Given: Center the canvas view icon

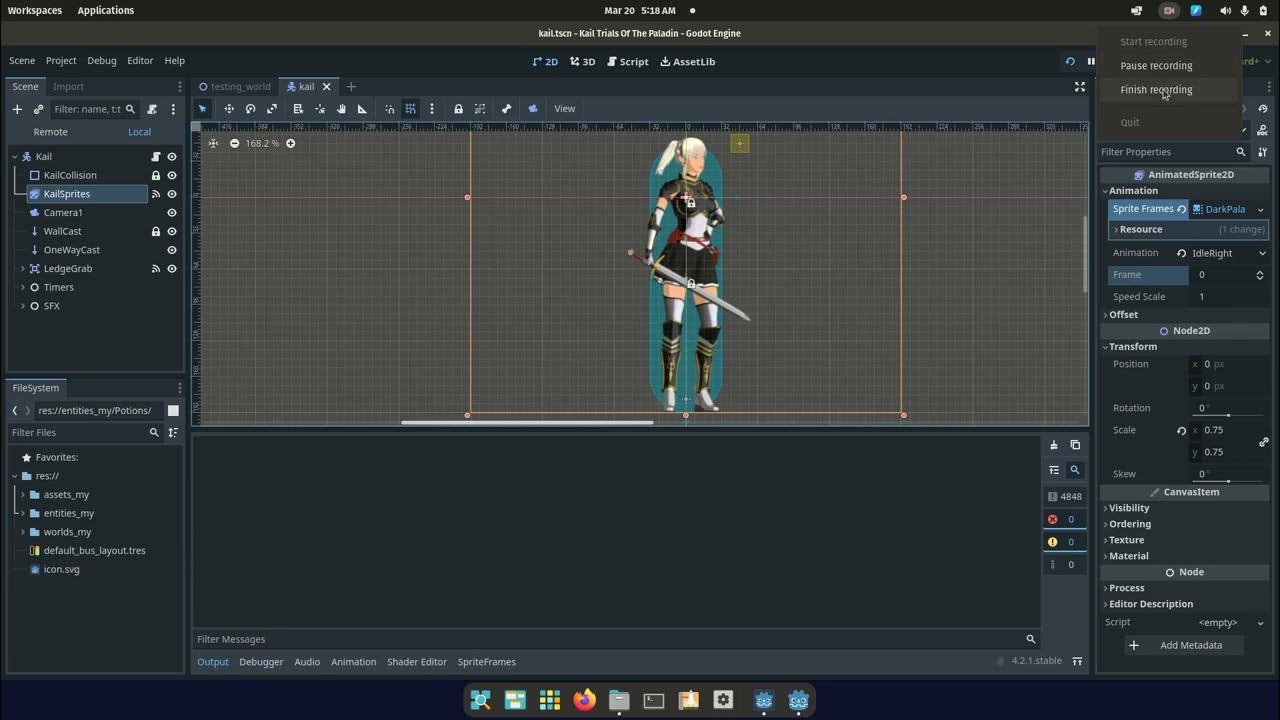Looking at the screenshot, I should tap(213, 143).
